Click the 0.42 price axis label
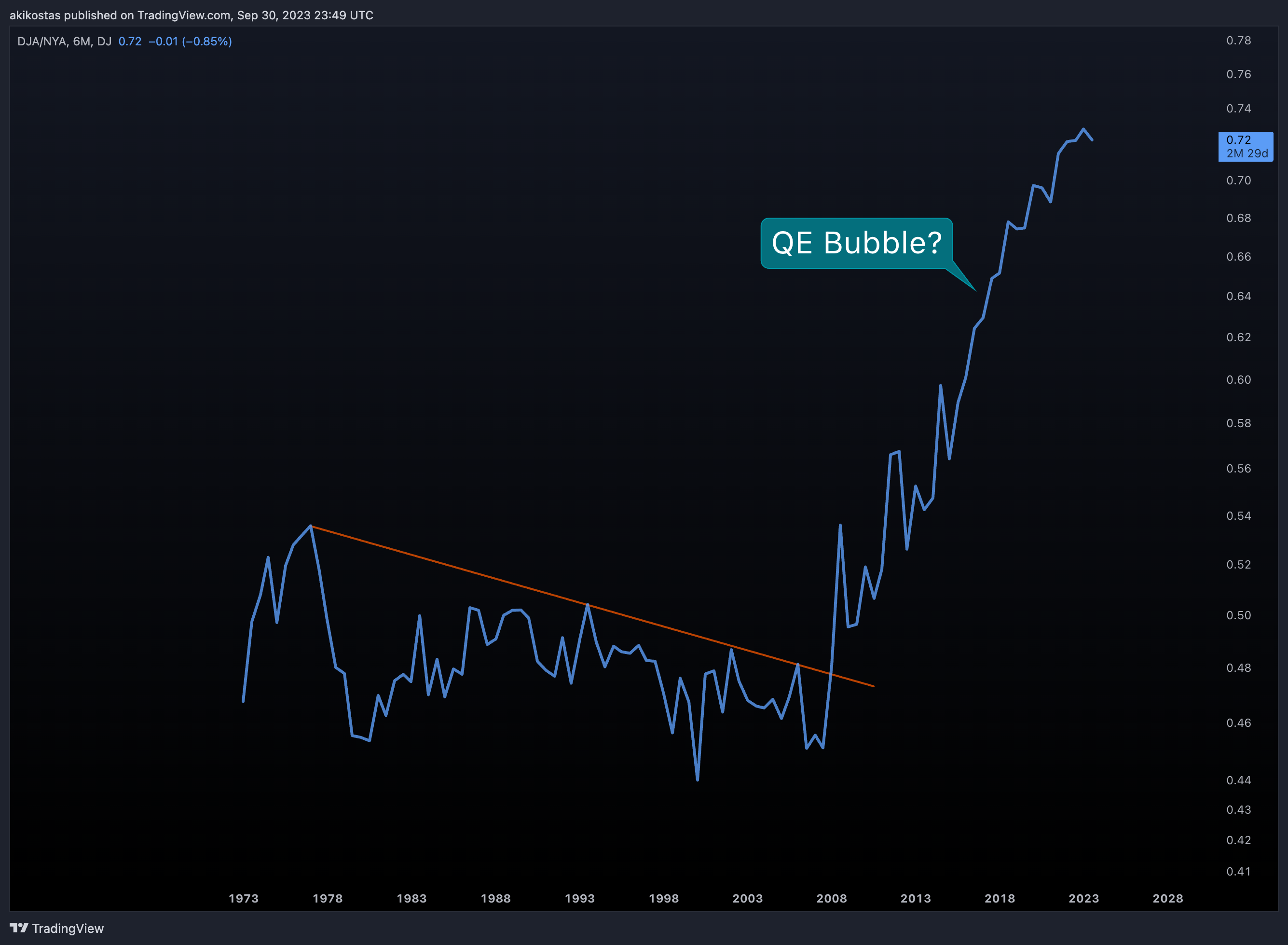 tap(1238, 840)
